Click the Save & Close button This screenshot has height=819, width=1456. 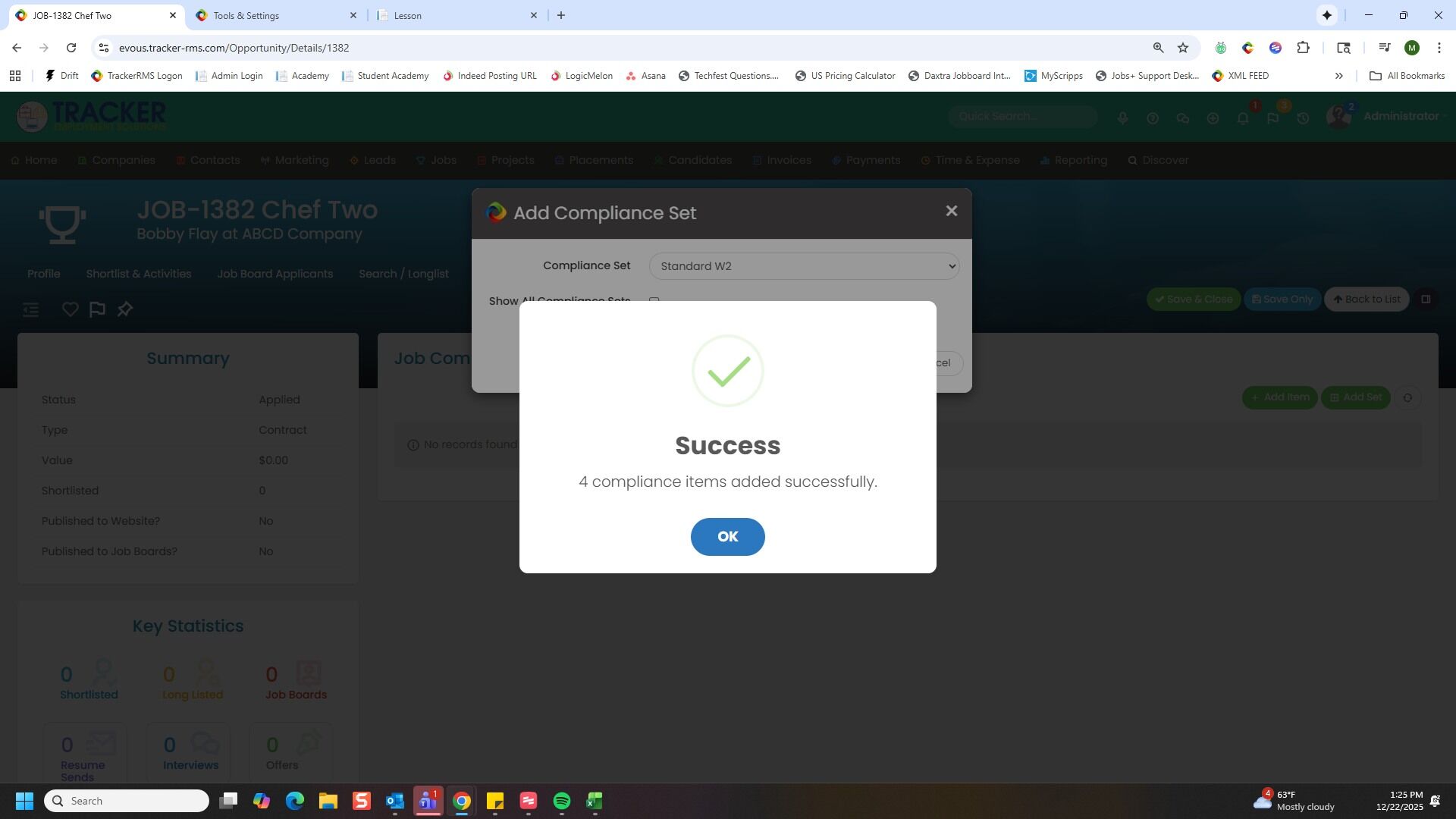(1193, 299)
